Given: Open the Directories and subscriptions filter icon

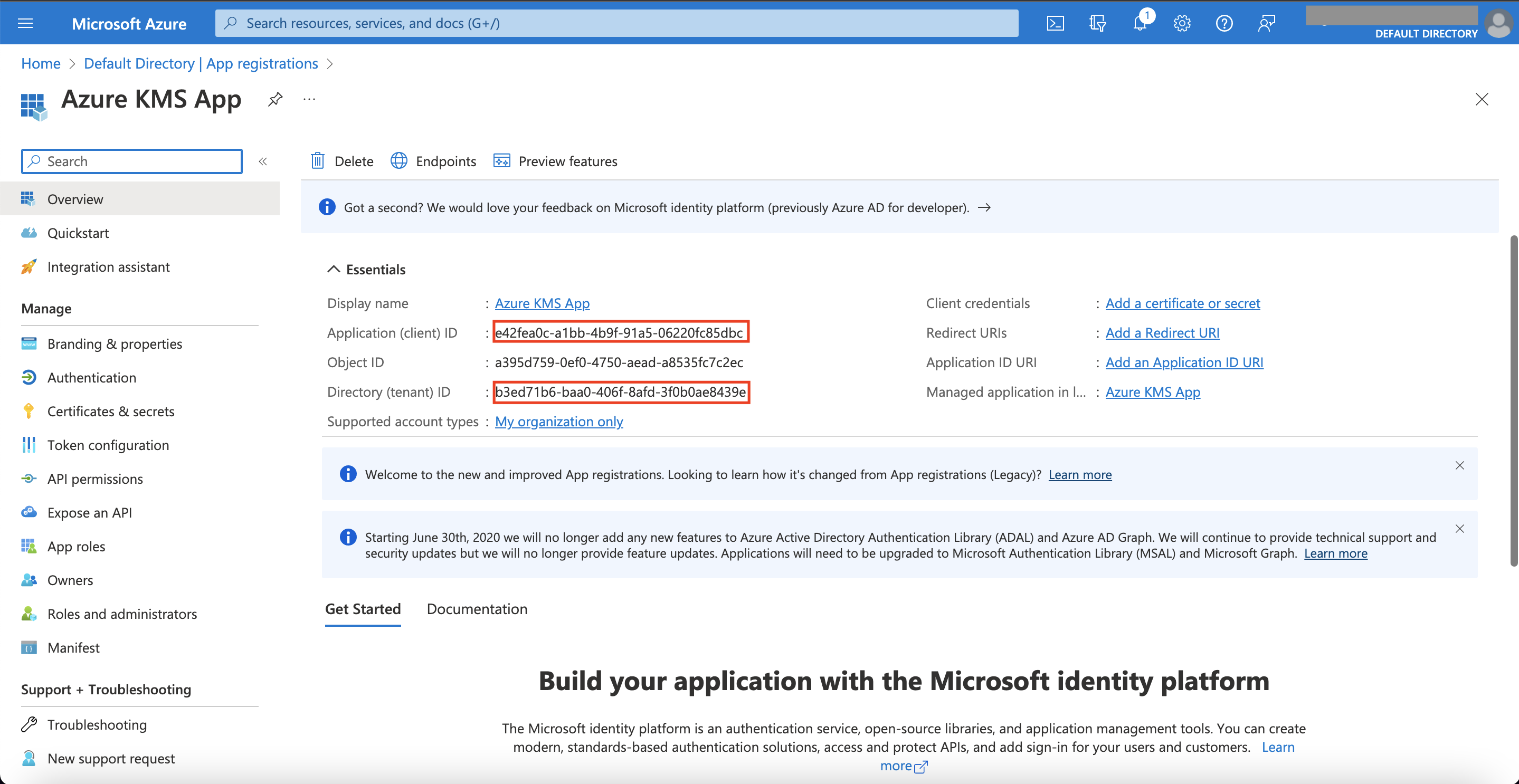Looking at the screenshot, I should click(x=1097, y=23).
